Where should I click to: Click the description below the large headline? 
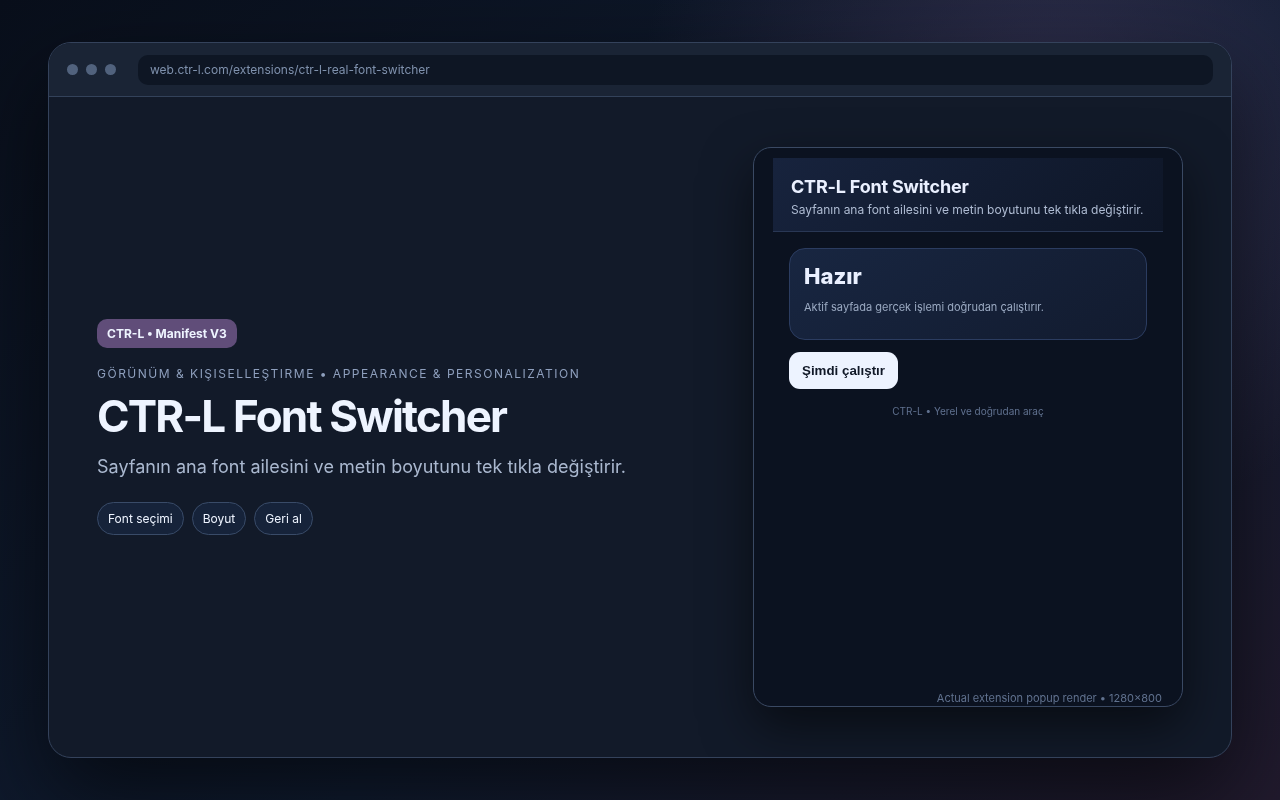[x=361, y=467]
